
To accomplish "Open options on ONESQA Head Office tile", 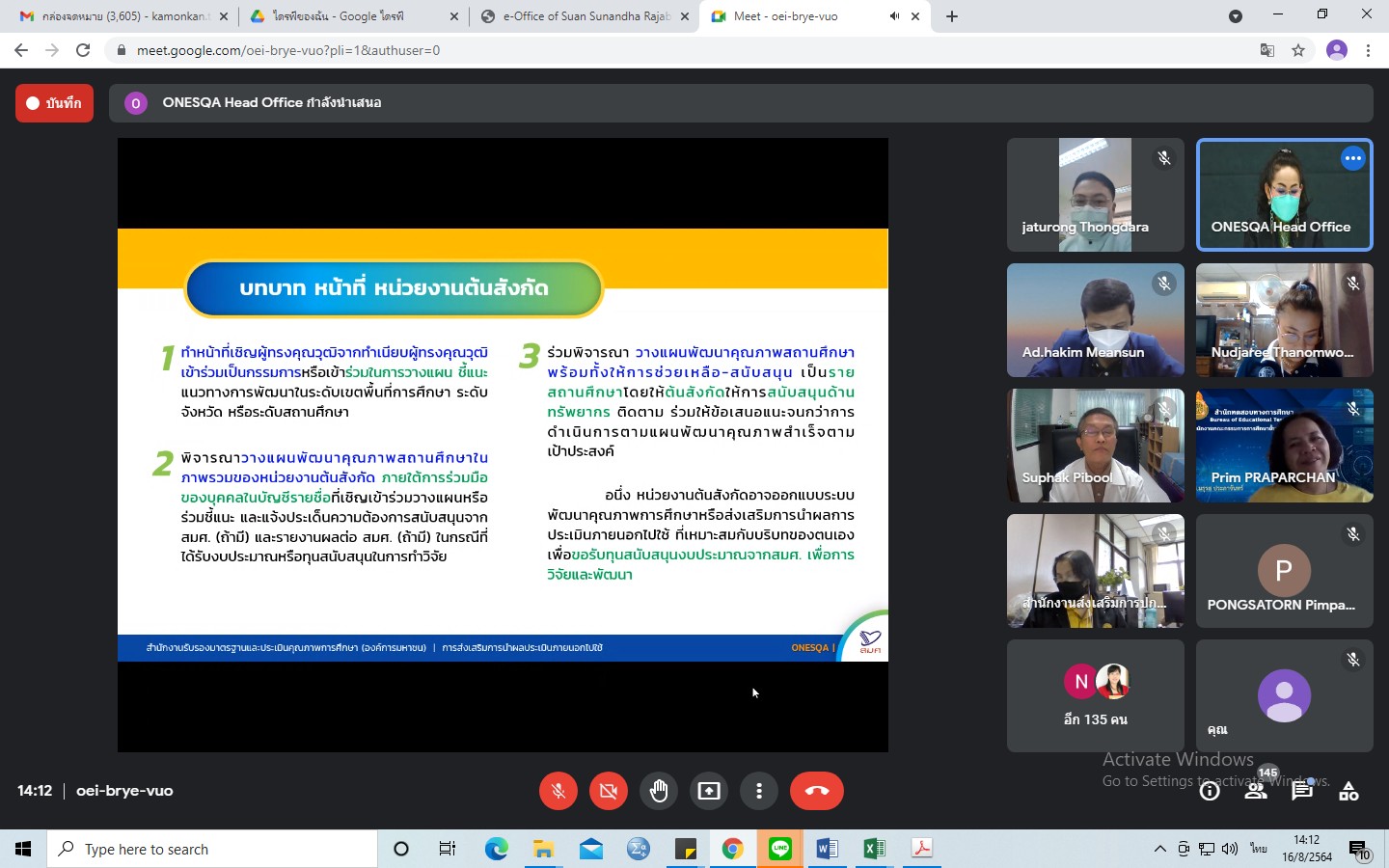I will point(1353,158).
